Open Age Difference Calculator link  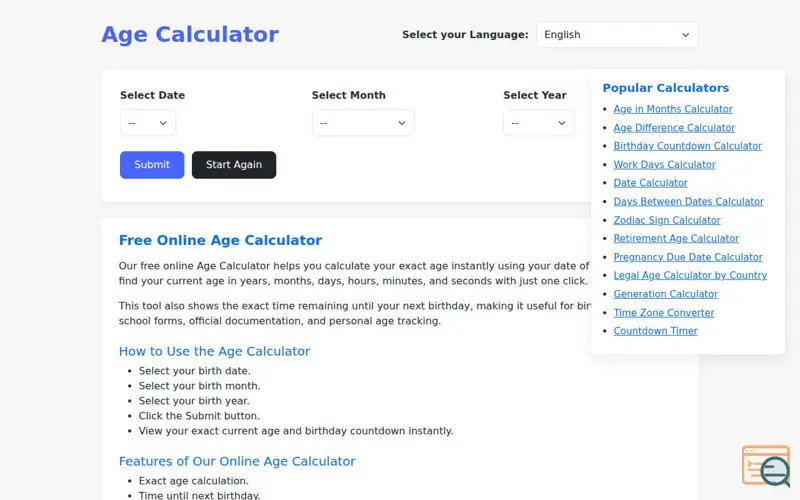tap(674, 128)
